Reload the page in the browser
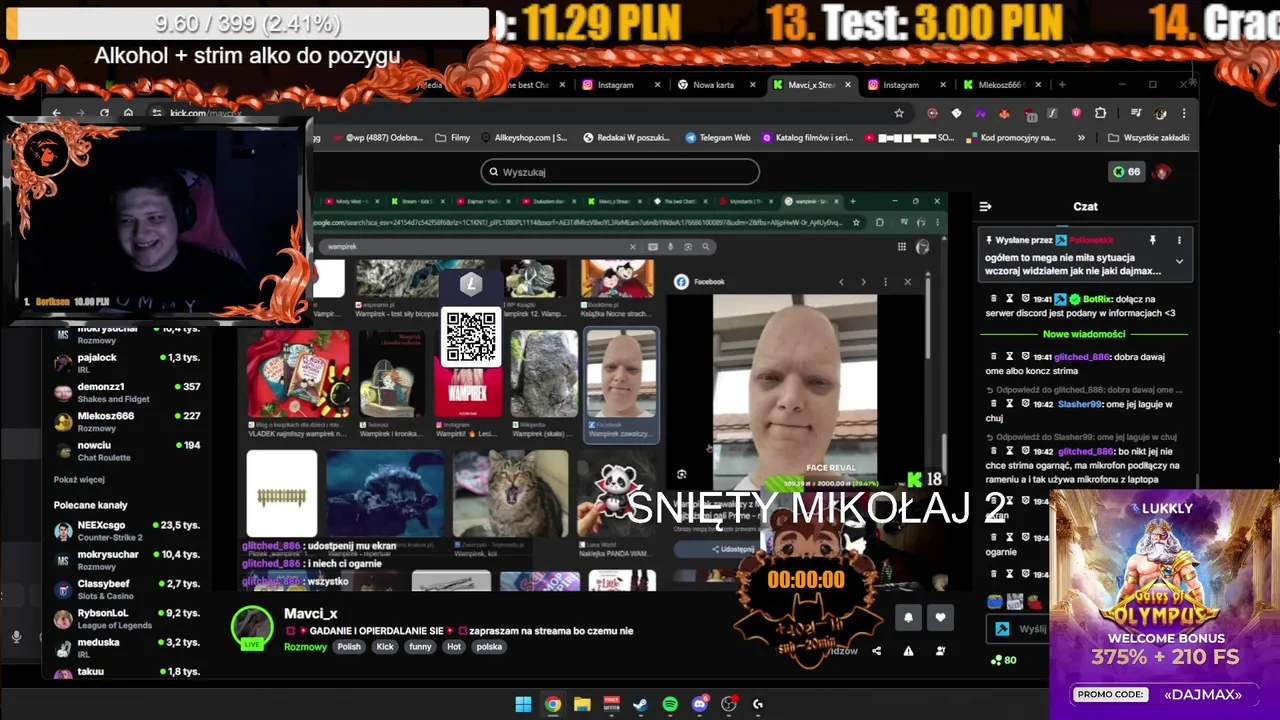The width and height of the screenshot is (1280, 720). pos(104,113)
